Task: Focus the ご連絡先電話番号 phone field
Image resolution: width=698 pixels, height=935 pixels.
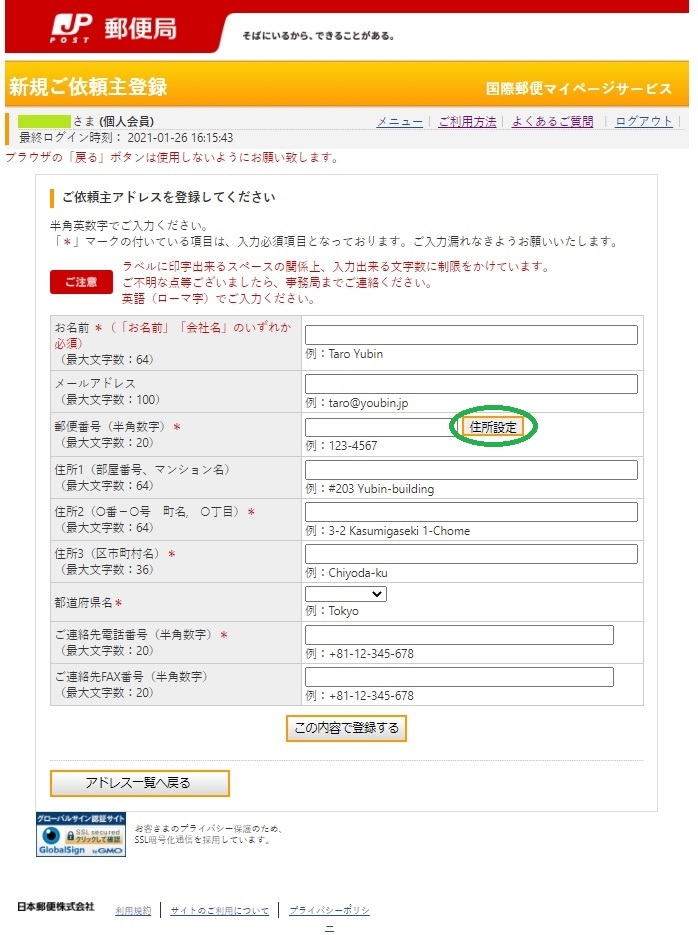Action: 459,634
